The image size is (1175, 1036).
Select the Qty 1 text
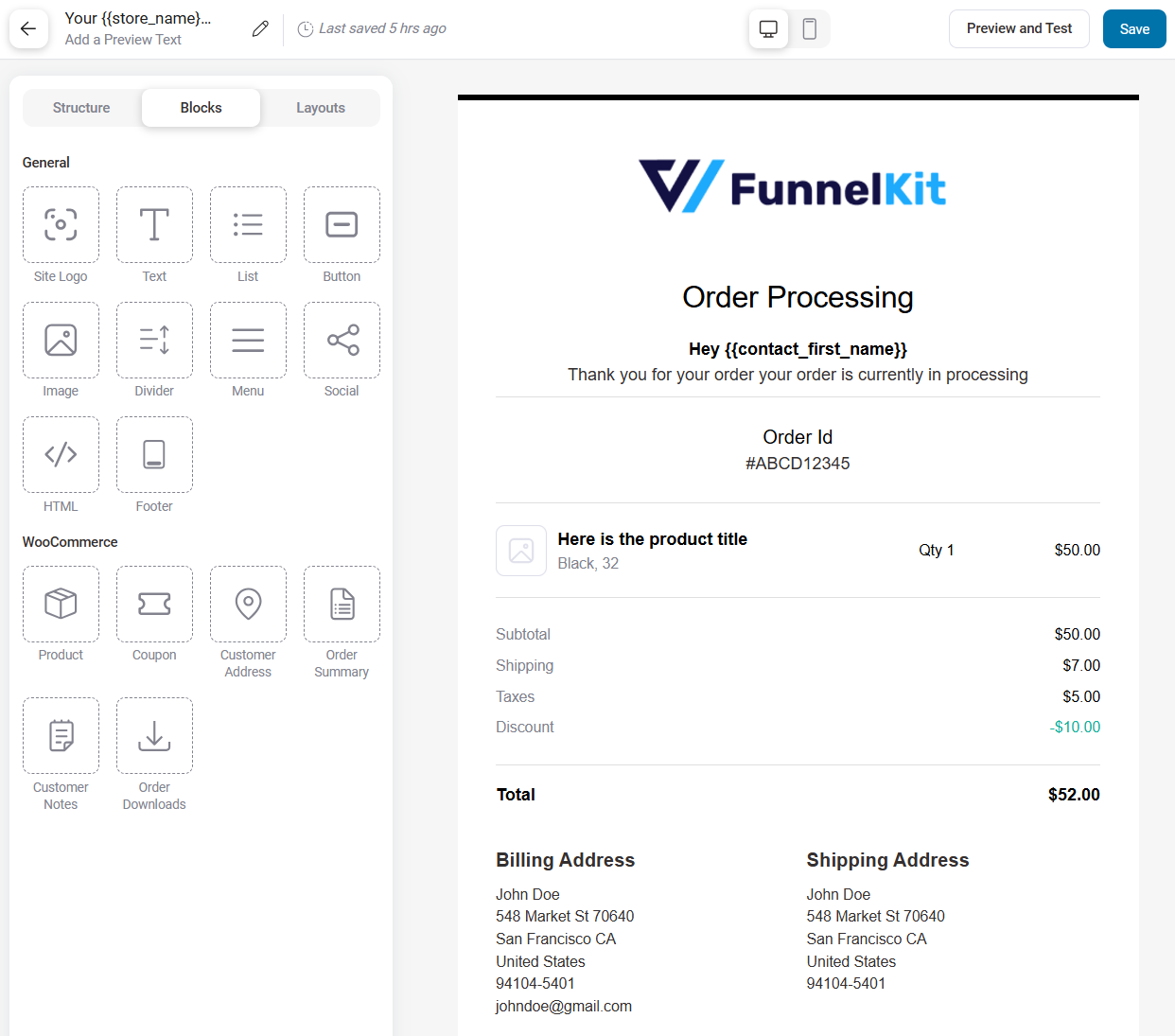coord(937,551)
